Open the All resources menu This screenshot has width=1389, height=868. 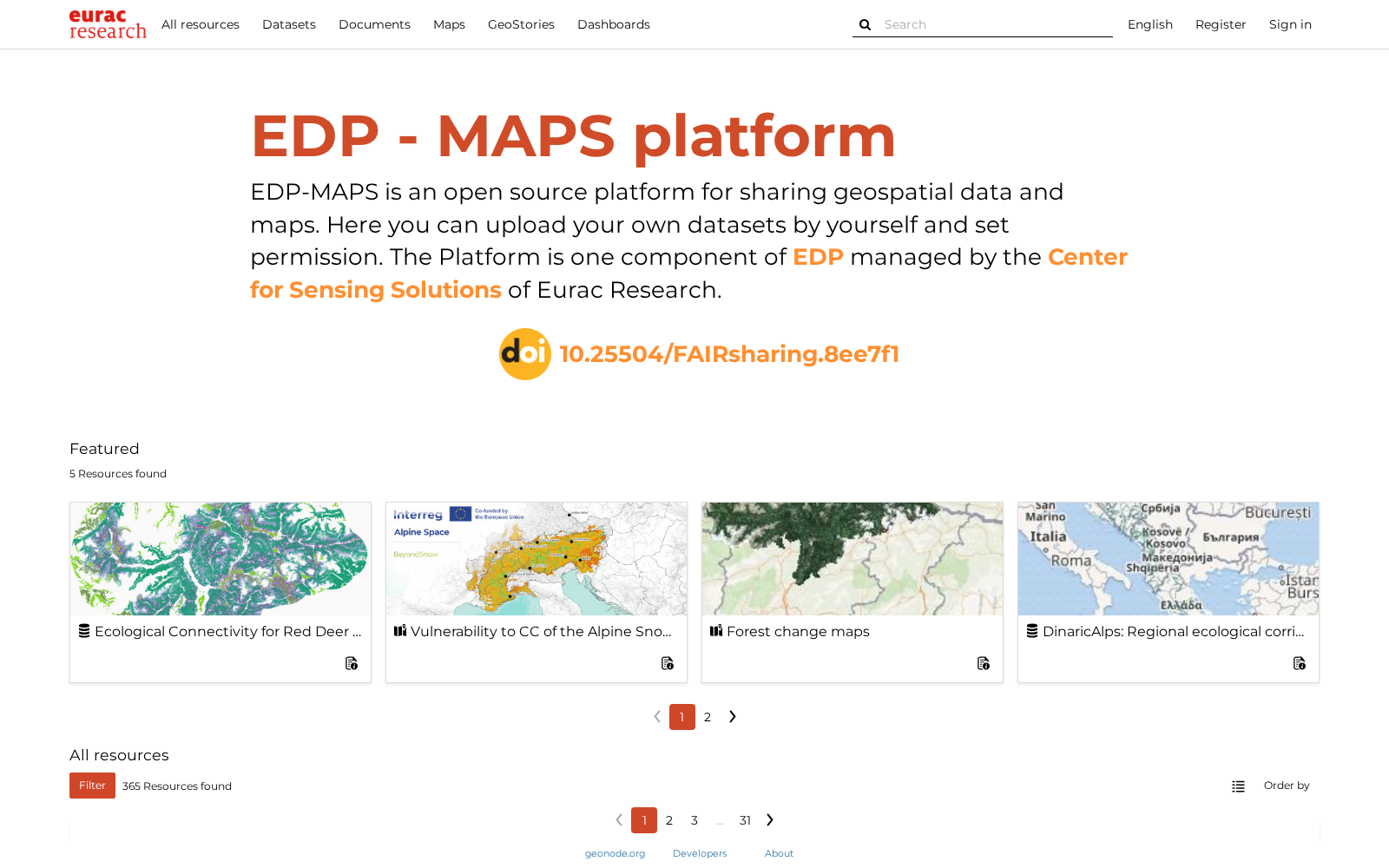tap(201, 24)
